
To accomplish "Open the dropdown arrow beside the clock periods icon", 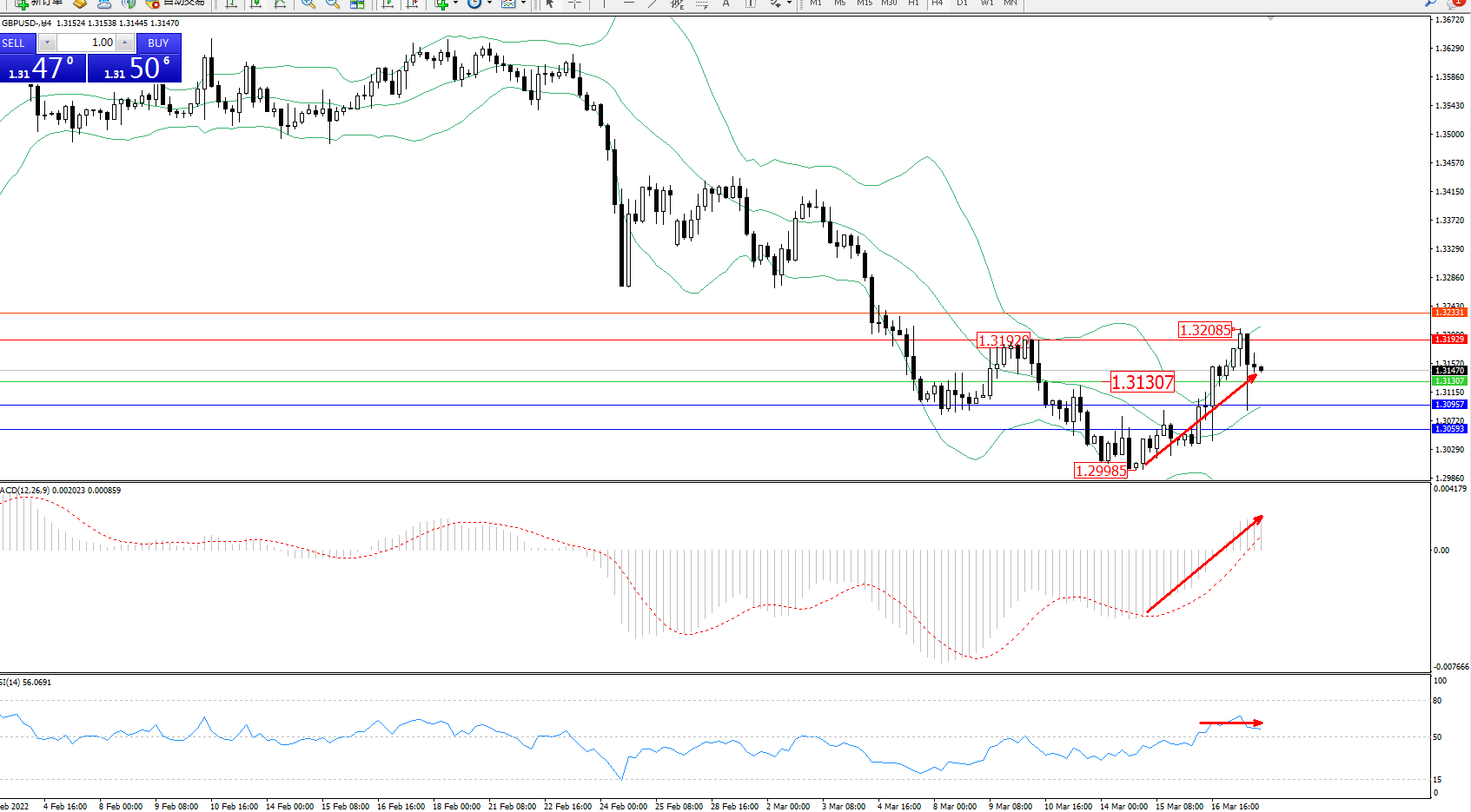I will 489,3.
